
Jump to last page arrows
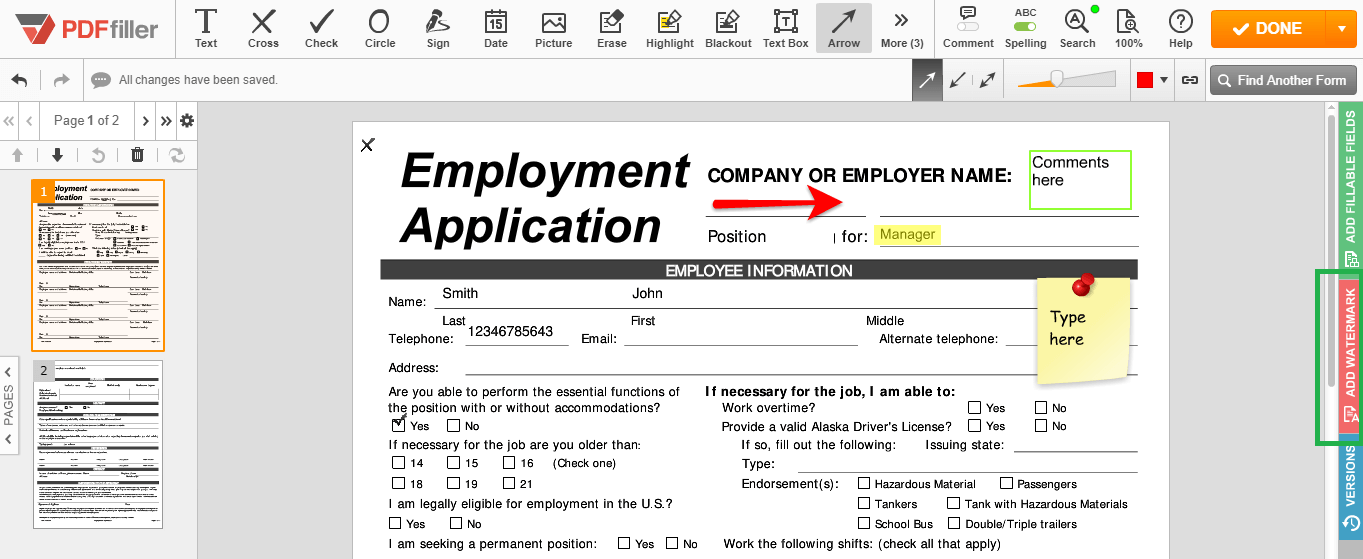(166, 121)
